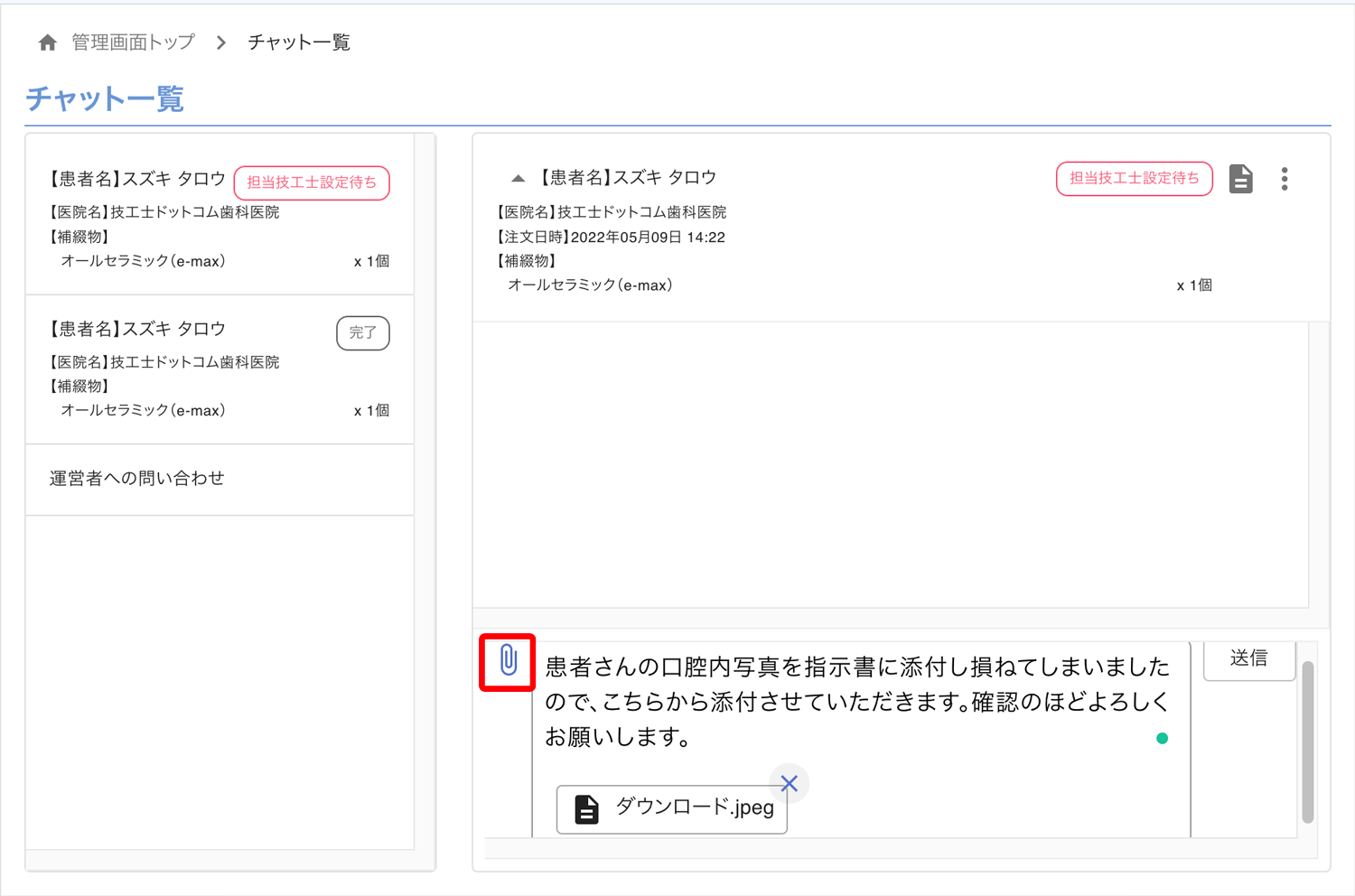Click into the message text field

pyautogui.click(x=856, y=702)
